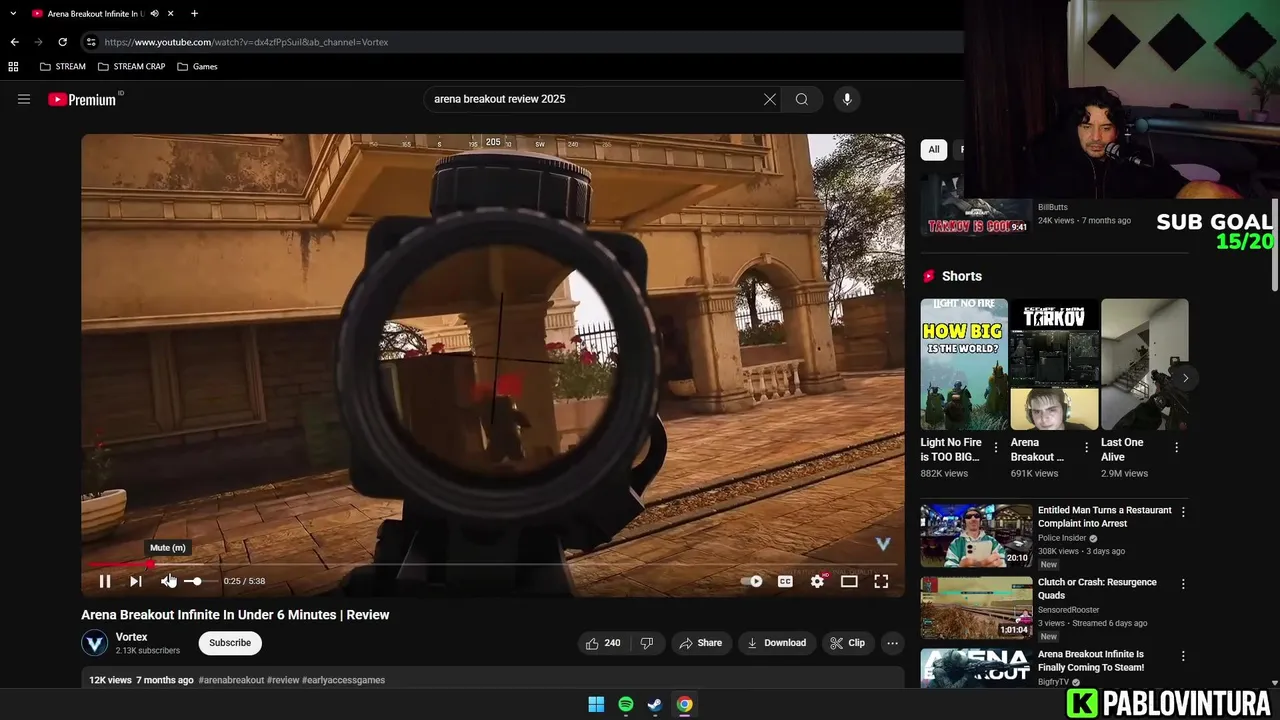
Task: Open the Last One Alive short thumbnail
Action: tap(1144, 364)
